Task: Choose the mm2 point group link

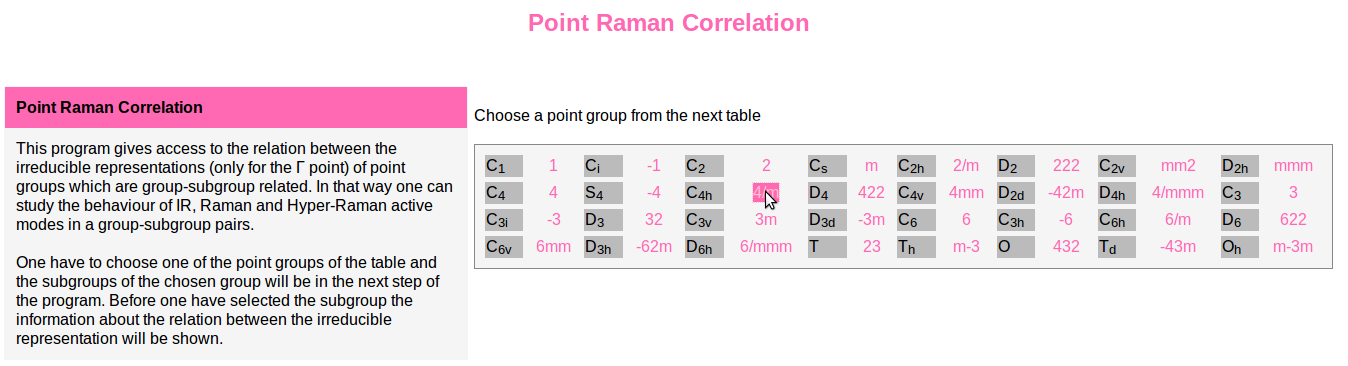Action: tap(1178, 165)
